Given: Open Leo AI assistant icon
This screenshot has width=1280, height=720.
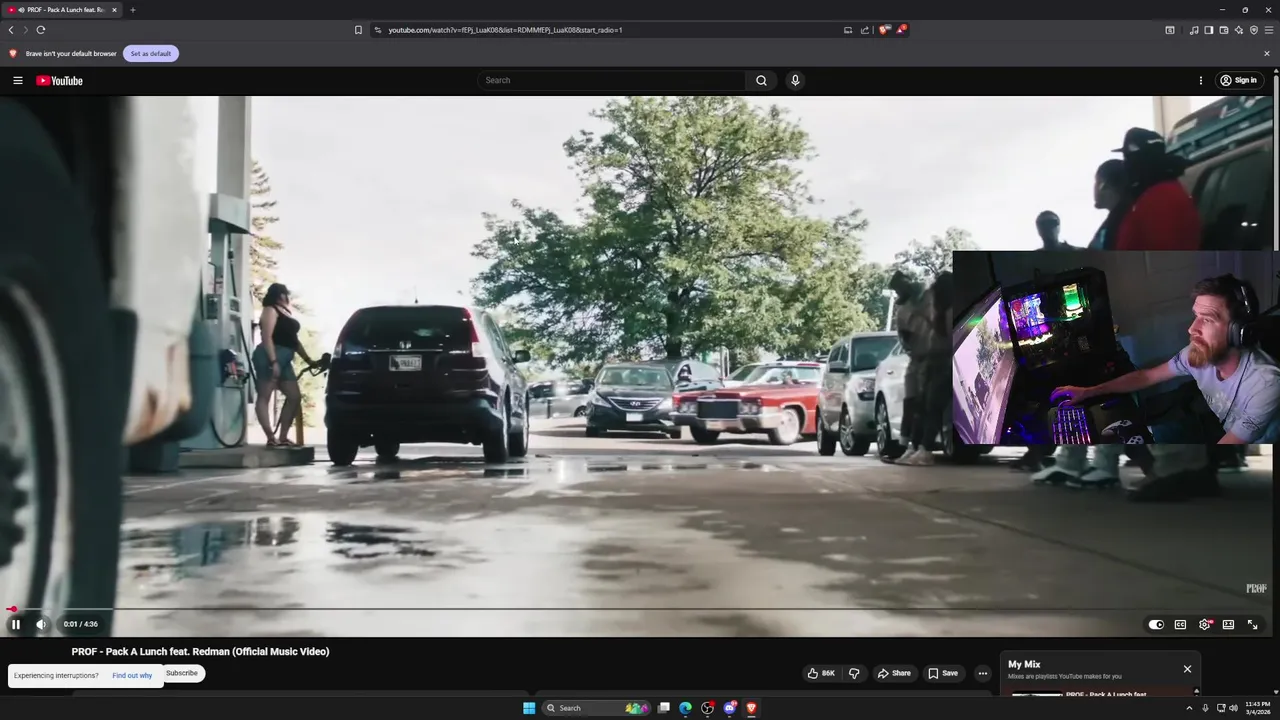Looking at the screenshot, I should 1239,30.
